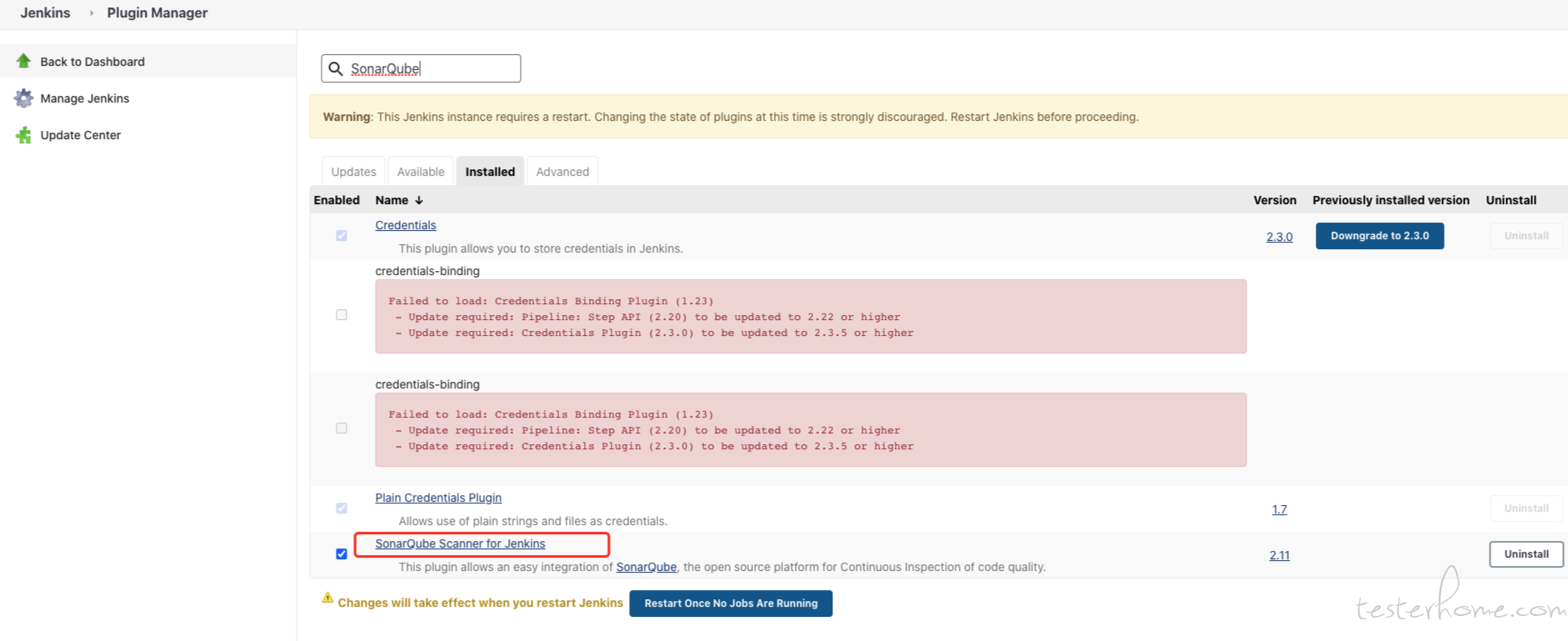Open the Advanced tab
This screenshot has height=641, width=1568.
(562, 172)
